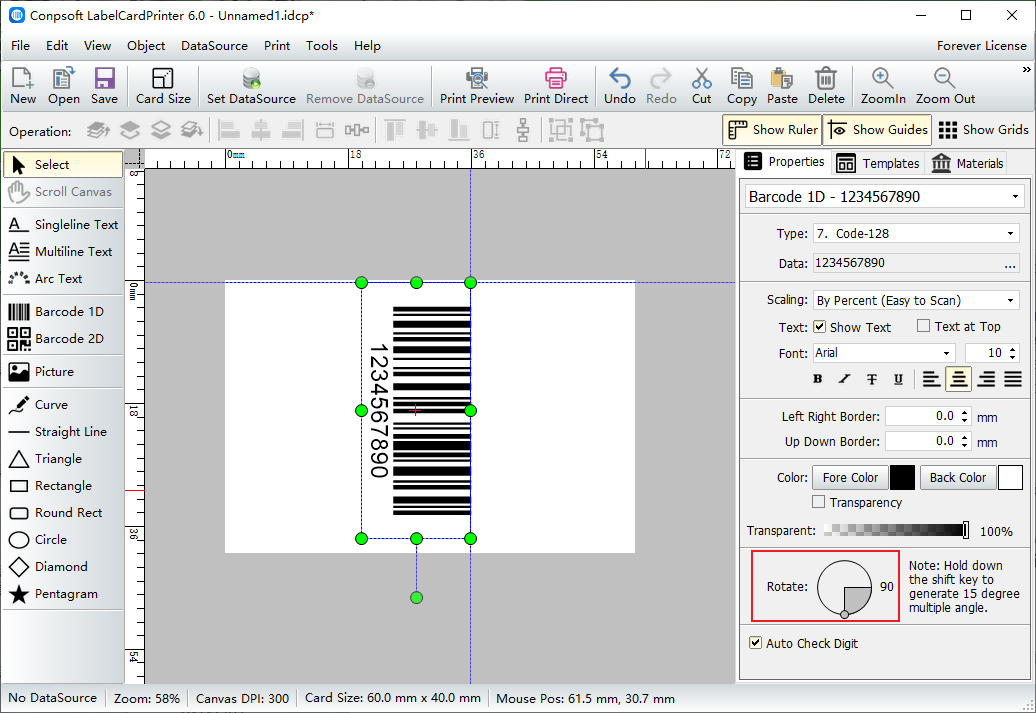
Task: Open the Edit menu
Action: pos(57,46)
